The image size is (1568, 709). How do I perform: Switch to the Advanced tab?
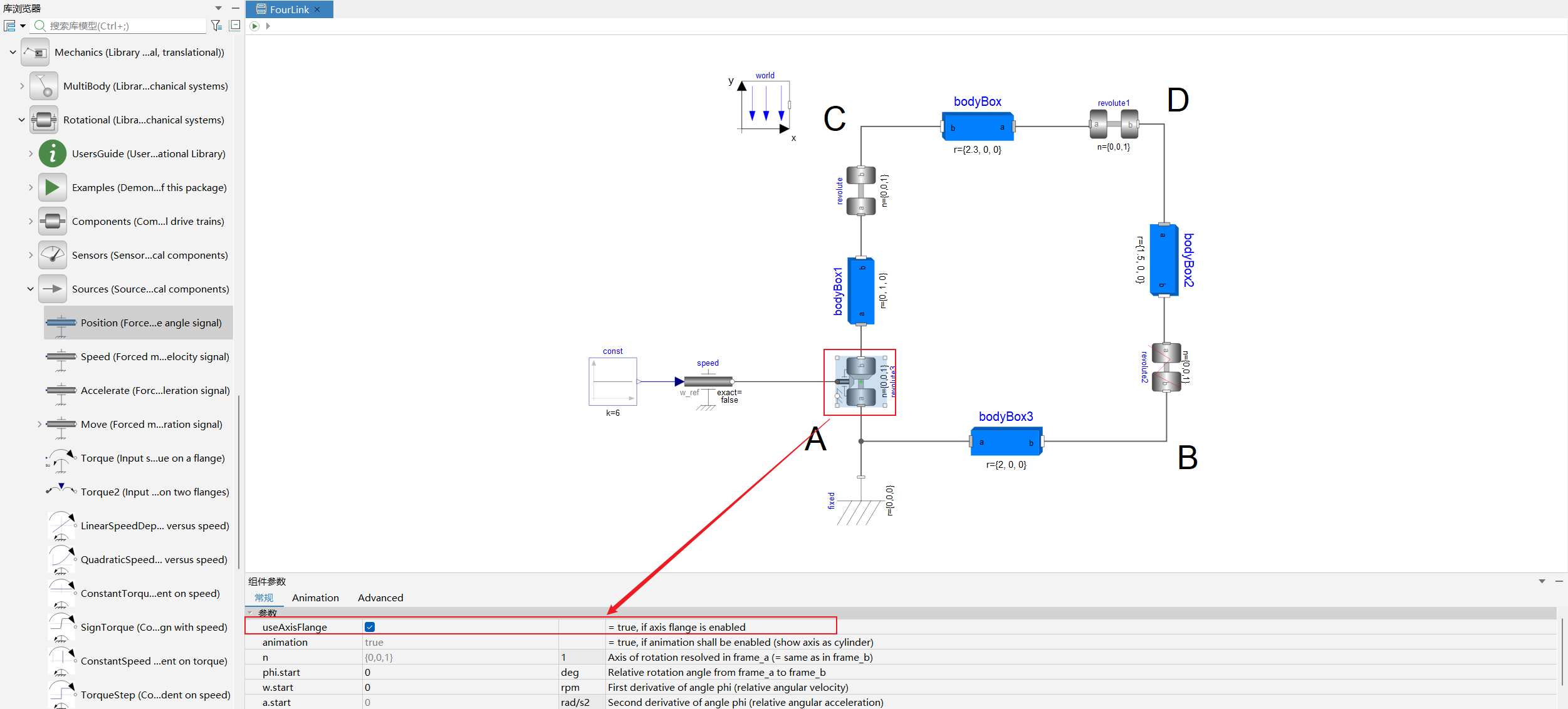click(x=380, y=598)
